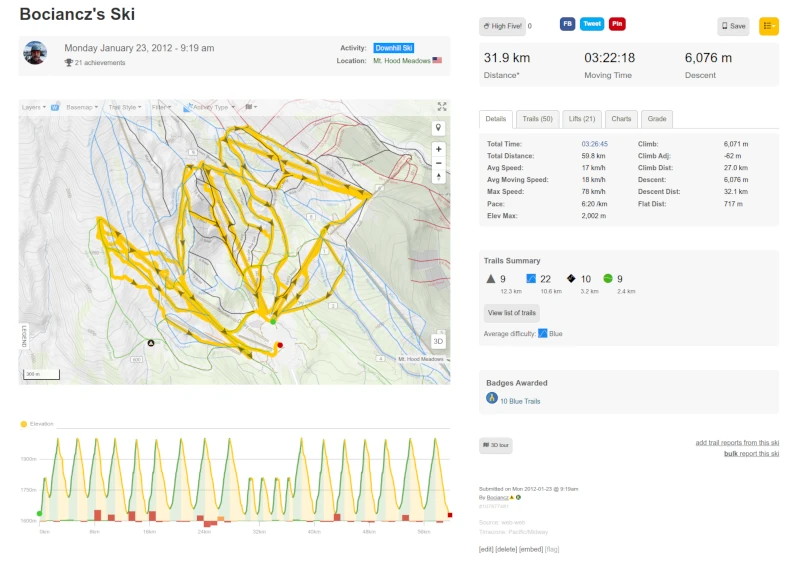Click bulk report this ski link
The width and height of the screenshot is (800, 564).
tap(752, 454)
